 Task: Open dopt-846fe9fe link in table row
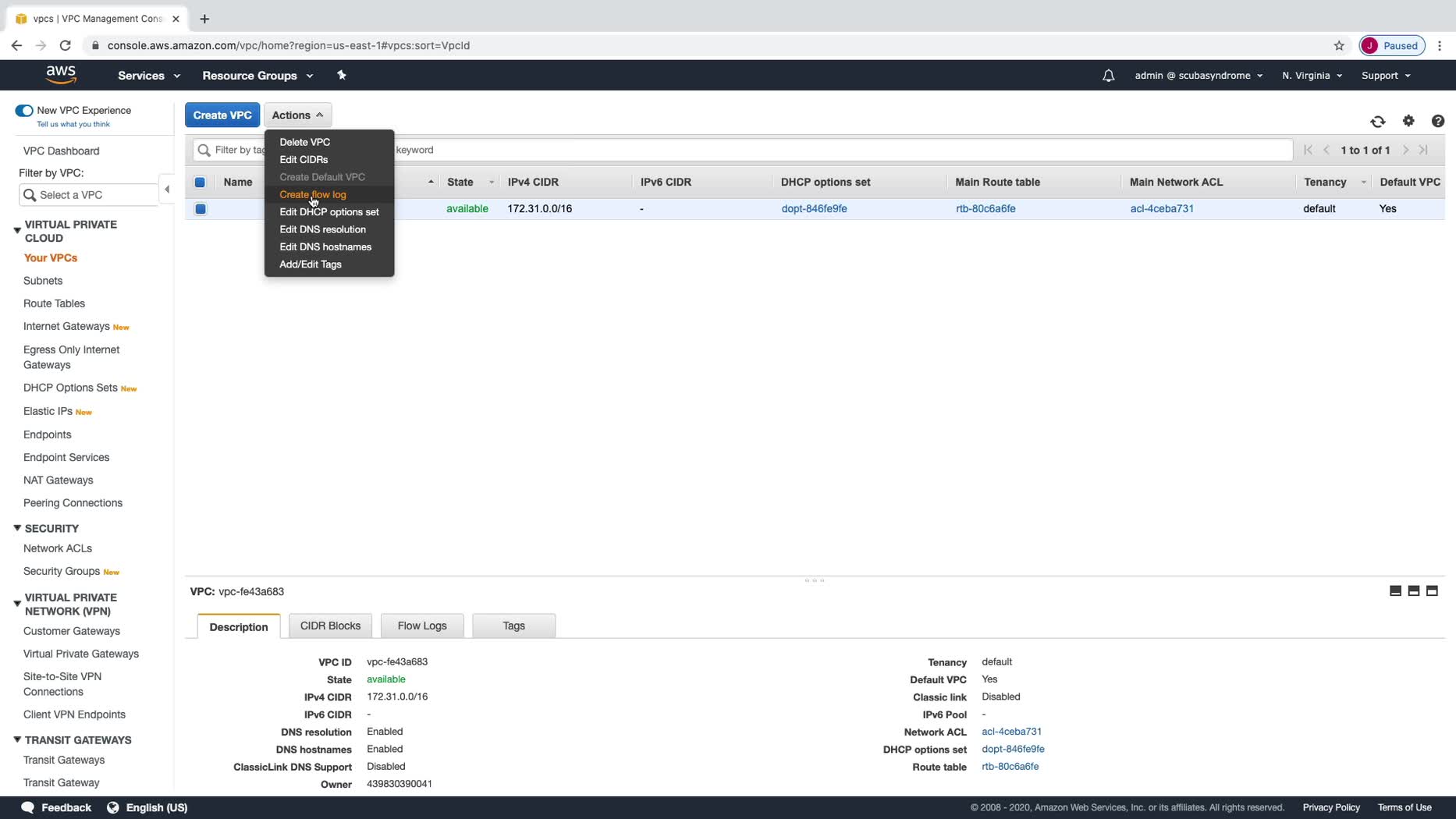pos(814,208)
